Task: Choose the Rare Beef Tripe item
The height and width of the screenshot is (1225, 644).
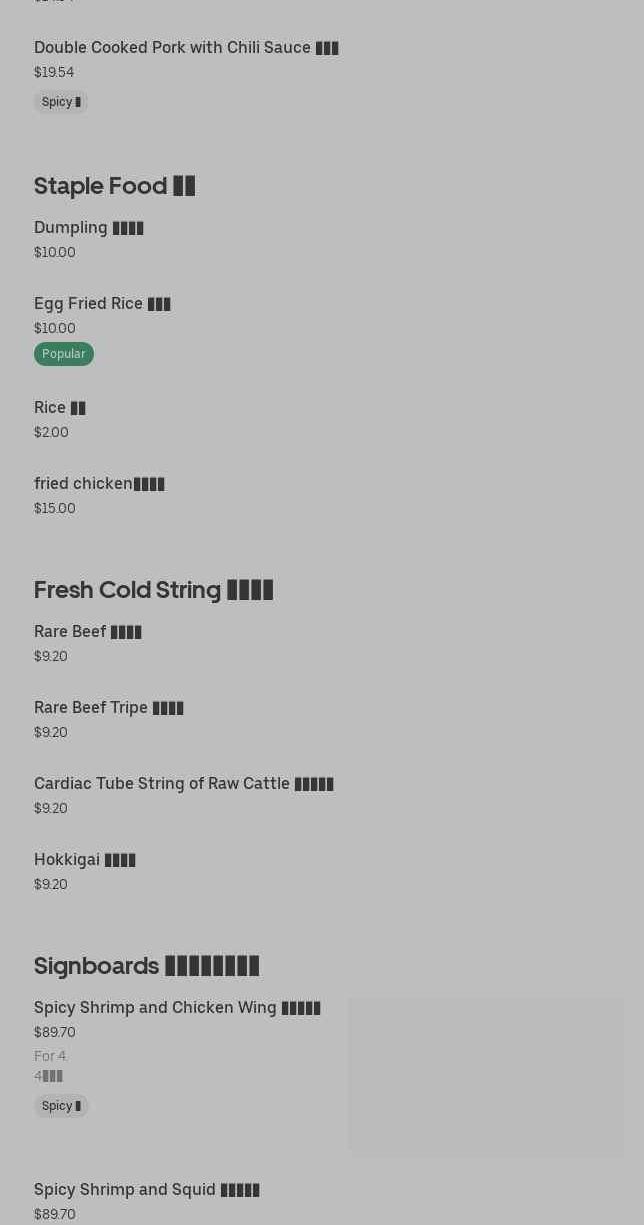Action: (x=108, y=708)
